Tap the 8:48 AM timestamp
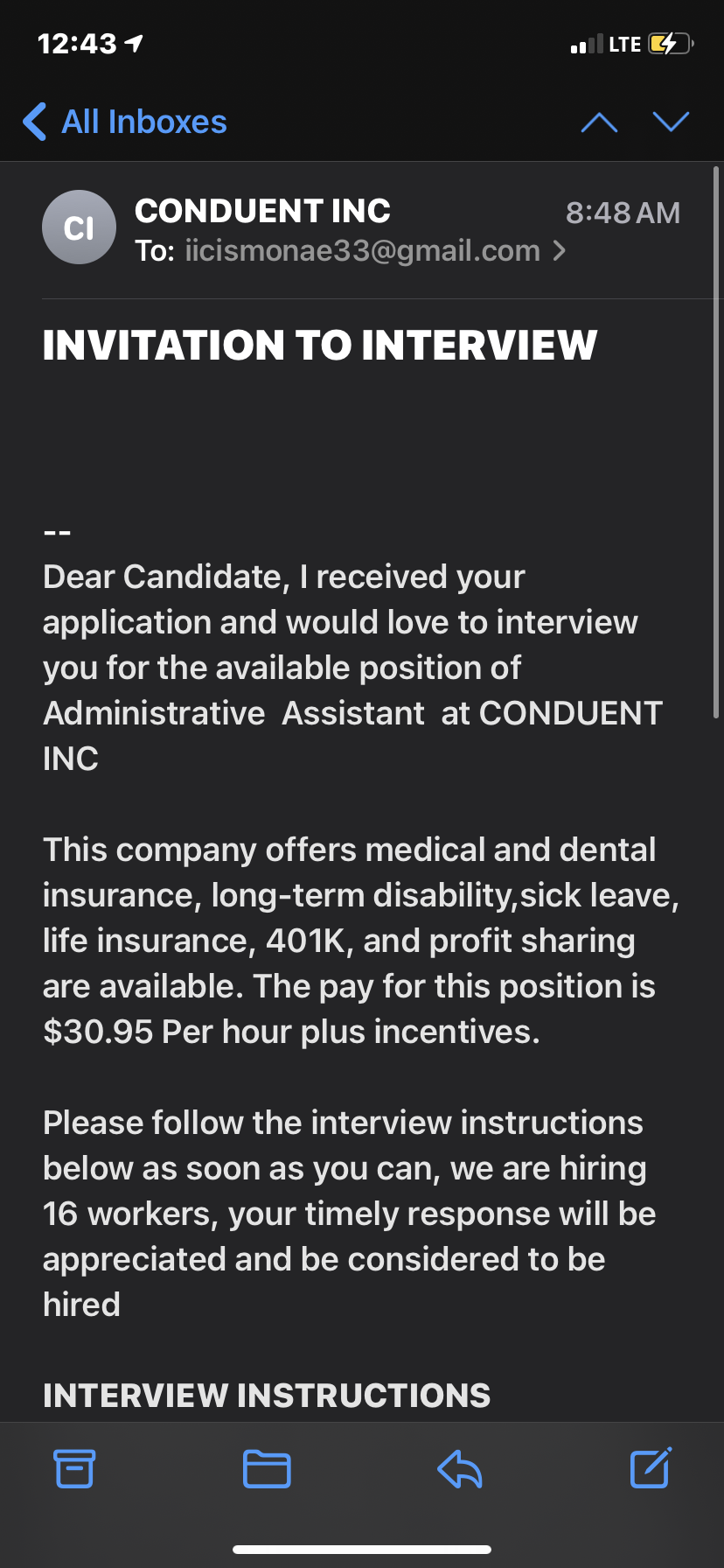Screen dimensions: 724x1568 (623, 213)
